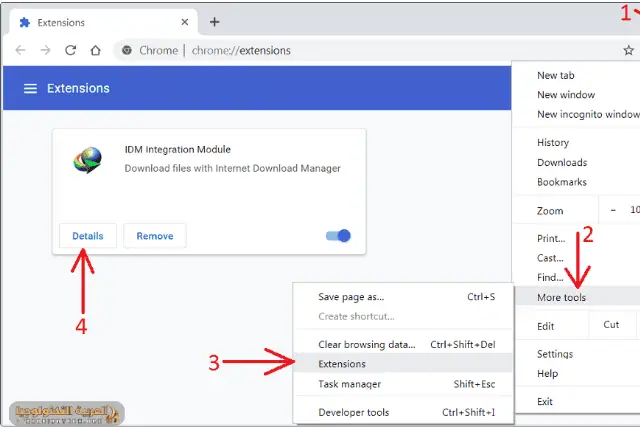
Task: Click the IDM Integration Module name
Action: click(178, 149)
